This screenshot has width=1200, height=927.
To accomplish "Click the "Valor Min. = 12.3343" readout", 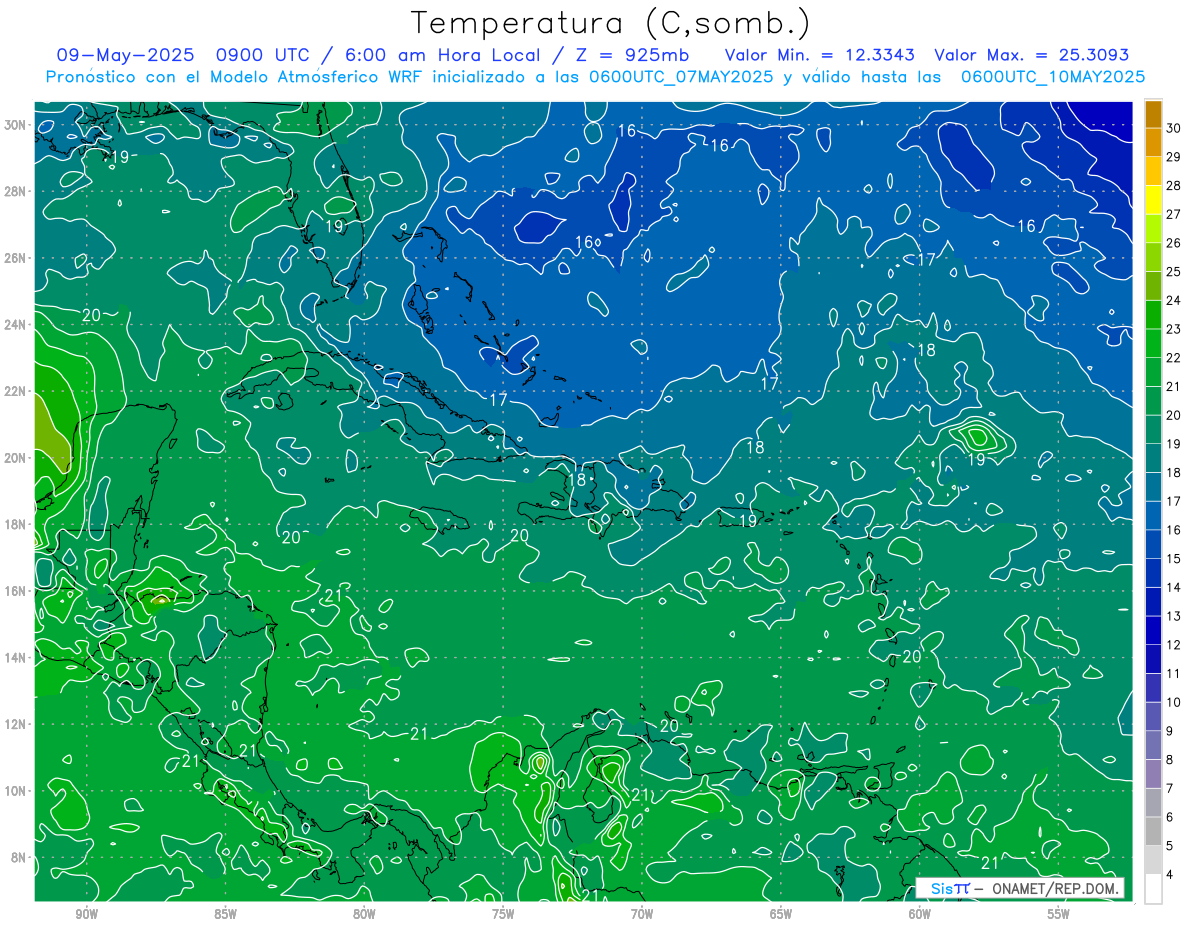I will click(820, 55).
